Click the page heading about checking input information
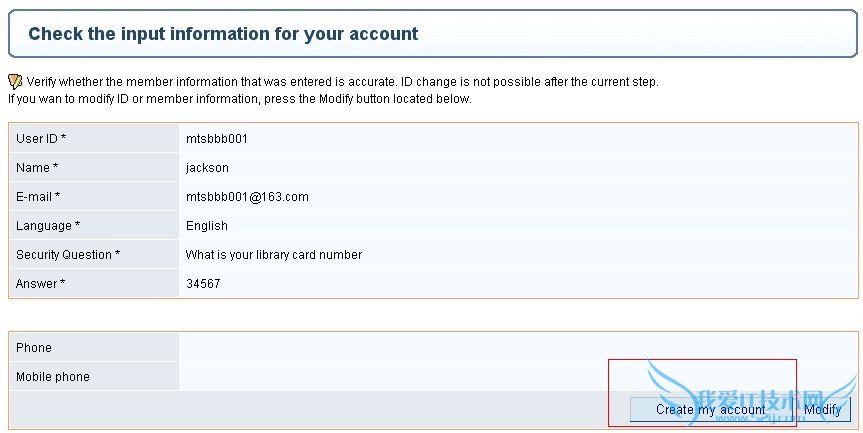Screen dimensions: 863x433 click(x=223, y=34)
